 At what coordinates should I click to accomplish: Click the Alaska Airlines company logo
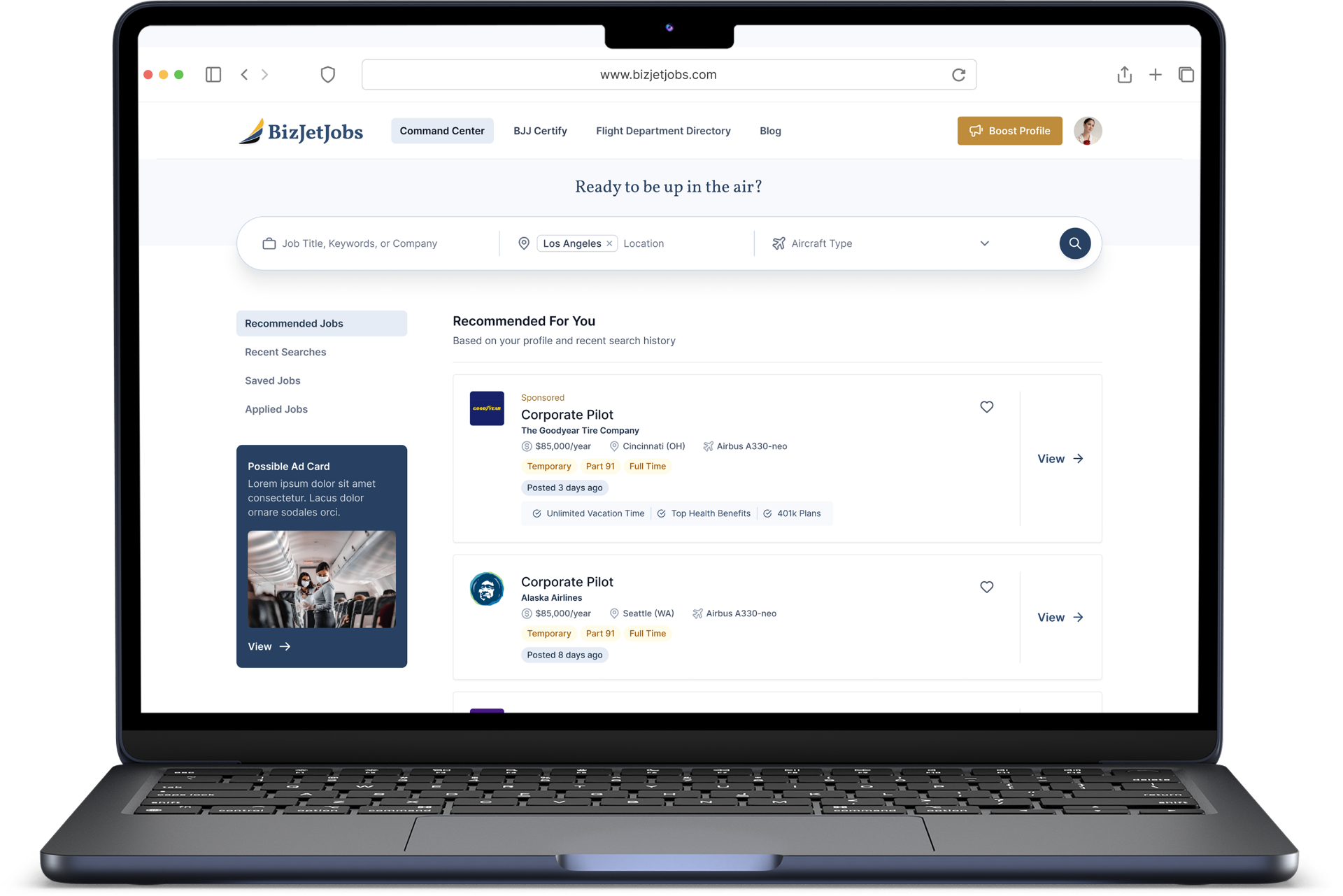487,589
